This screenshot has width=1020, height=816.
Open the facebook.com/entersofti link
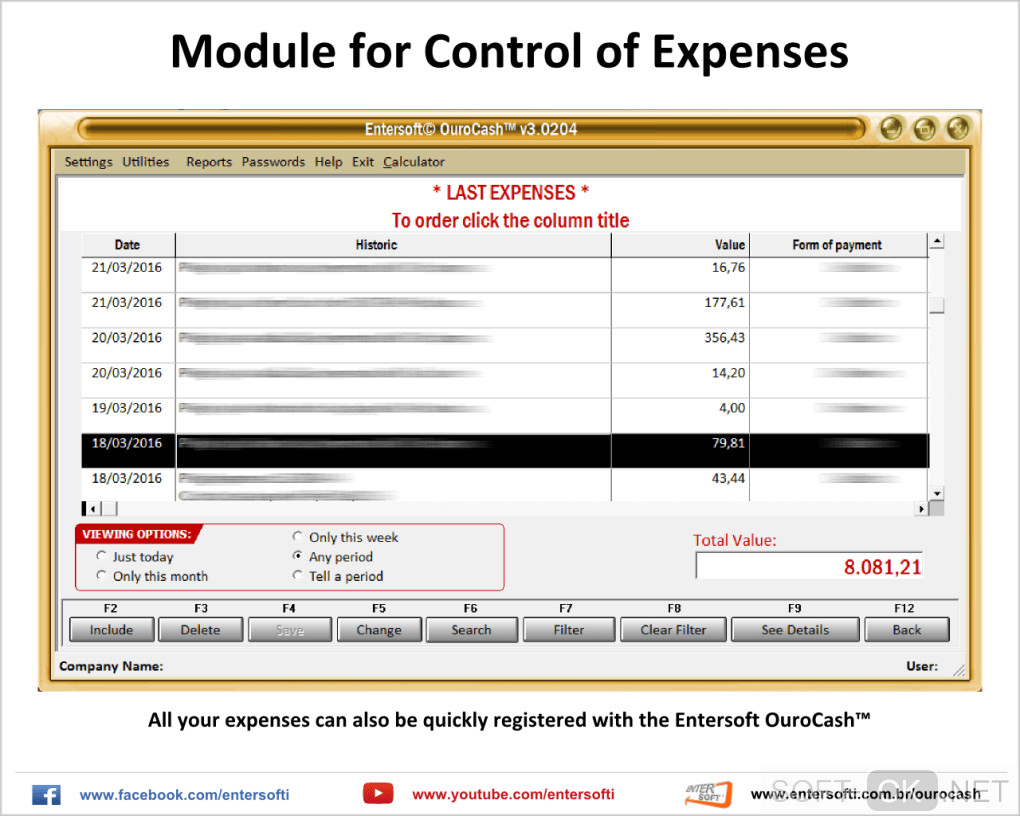pyautogui.click(x=185, y=795)
